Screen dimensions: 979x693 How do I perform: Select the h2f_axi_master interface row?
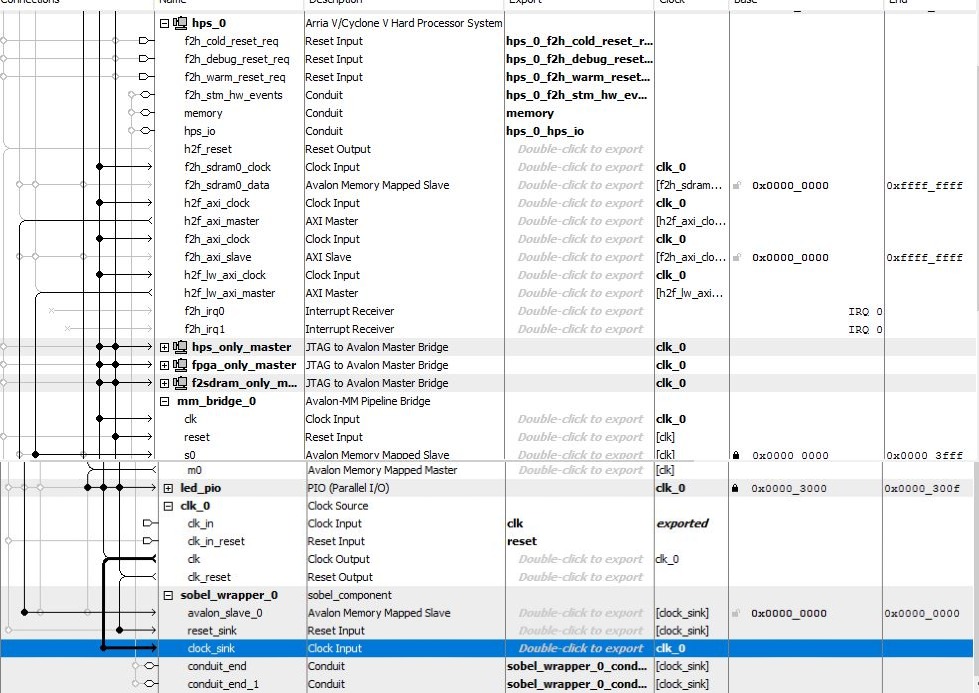(x=221, y=221)
